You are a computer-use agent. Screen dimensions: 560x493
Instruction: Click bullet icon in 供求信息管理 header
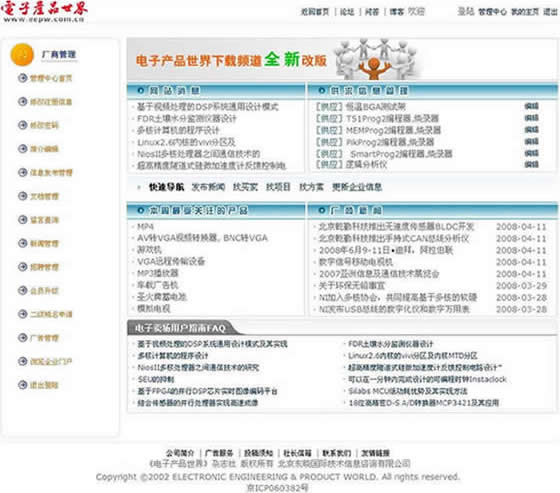322,91
